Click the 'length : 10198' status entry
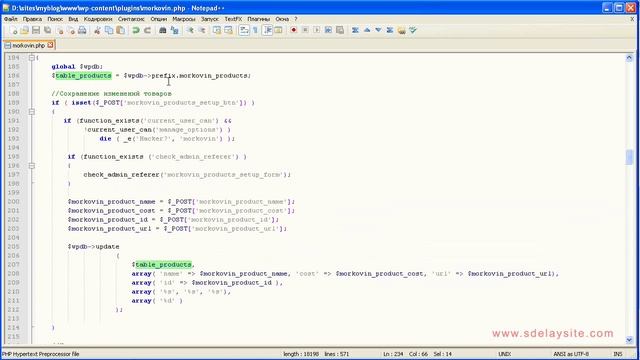The width and height of the screenshot is (640, 360). tap(301, 354)
